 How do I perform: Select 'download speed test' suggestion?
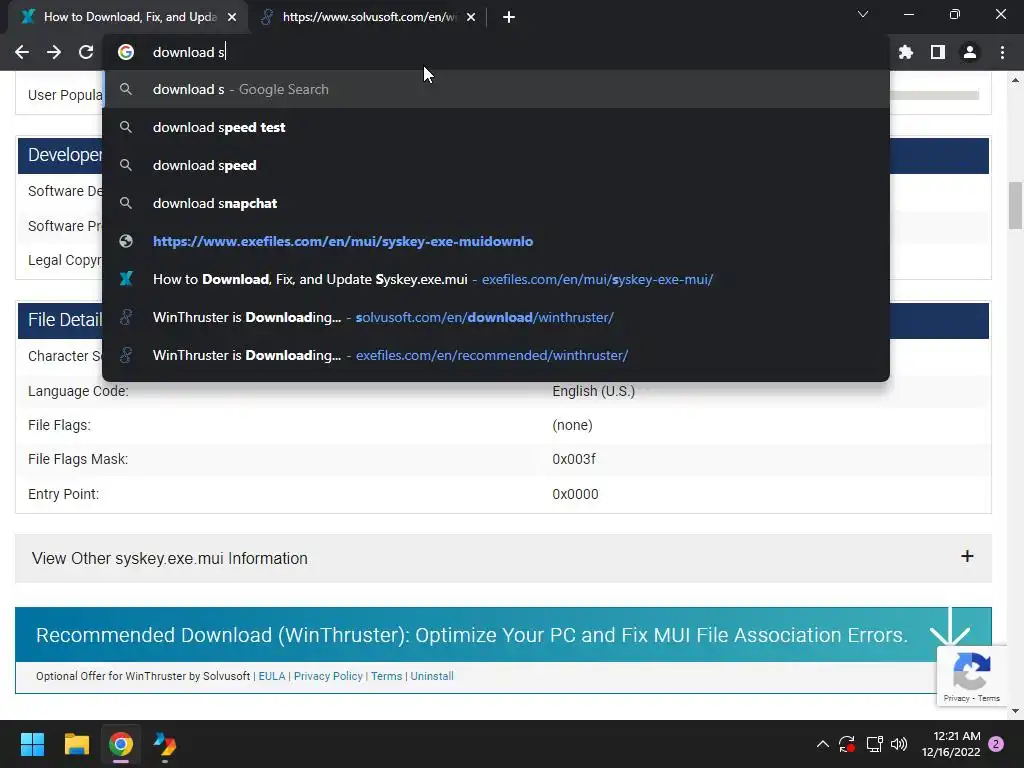coord(496,127)
